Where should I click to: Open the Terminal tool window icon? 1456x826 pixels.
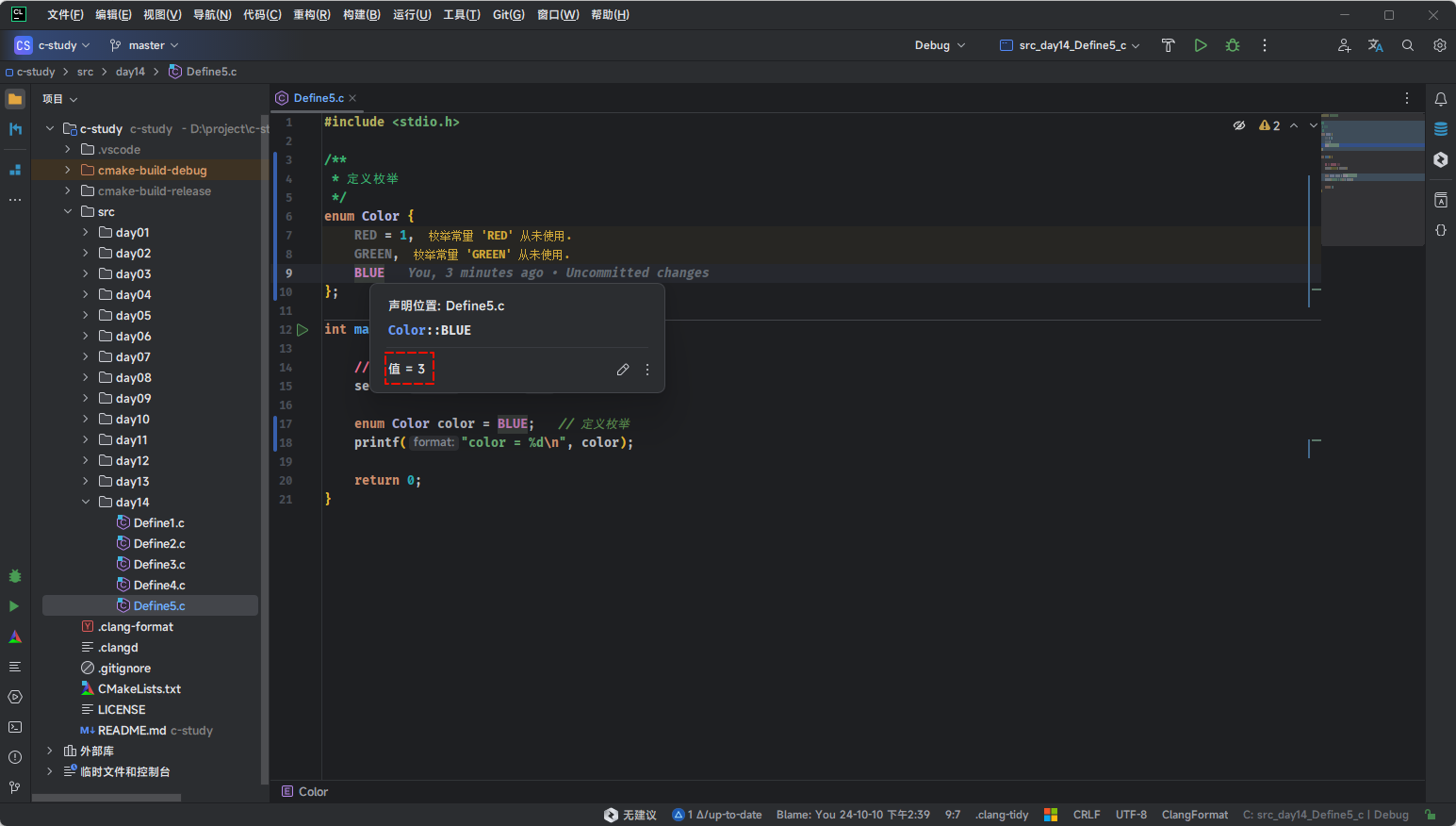[15, 727]
